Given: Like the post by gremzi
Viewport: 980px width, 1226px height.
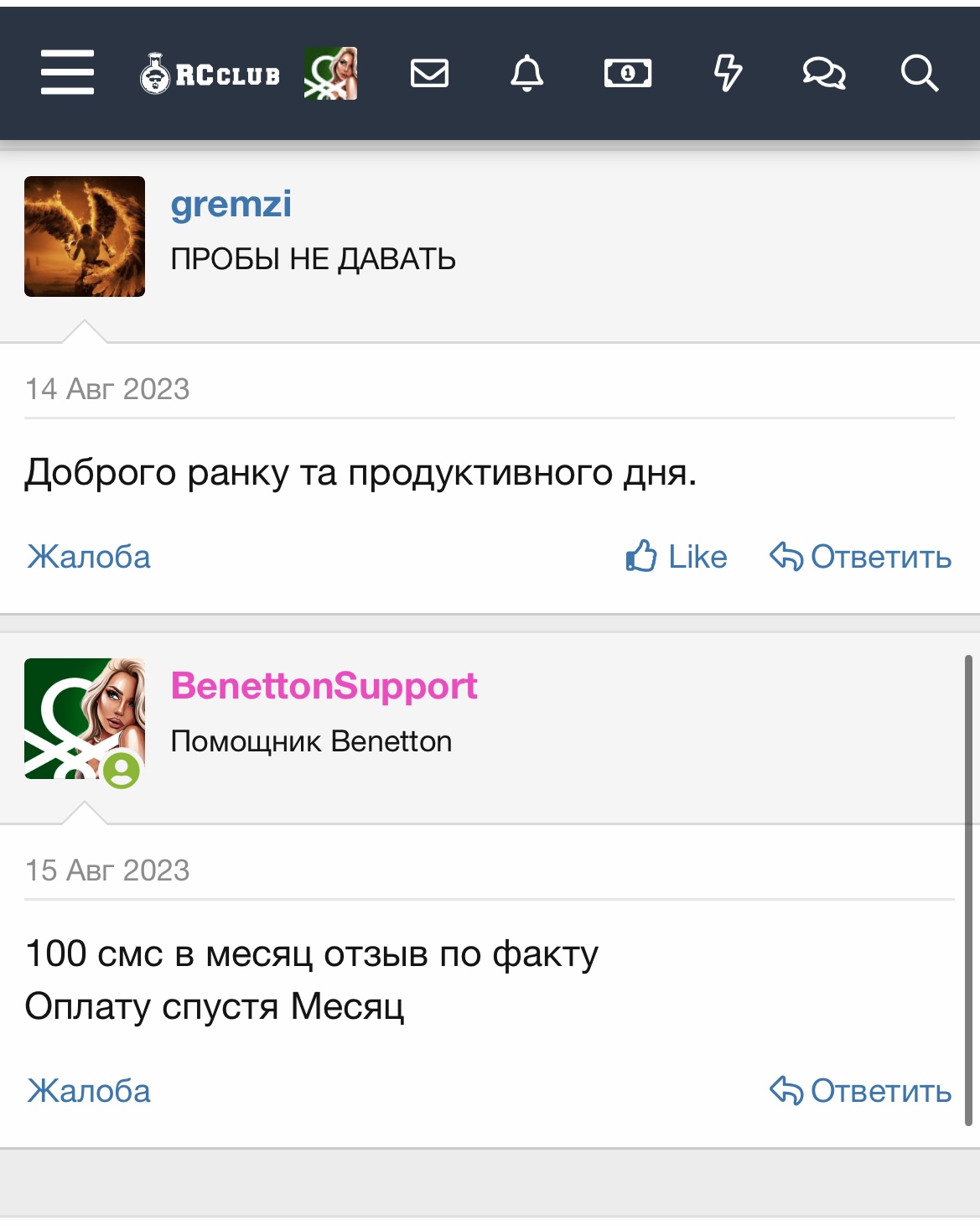Looking at the screenshot, I should tap(677, 557).
